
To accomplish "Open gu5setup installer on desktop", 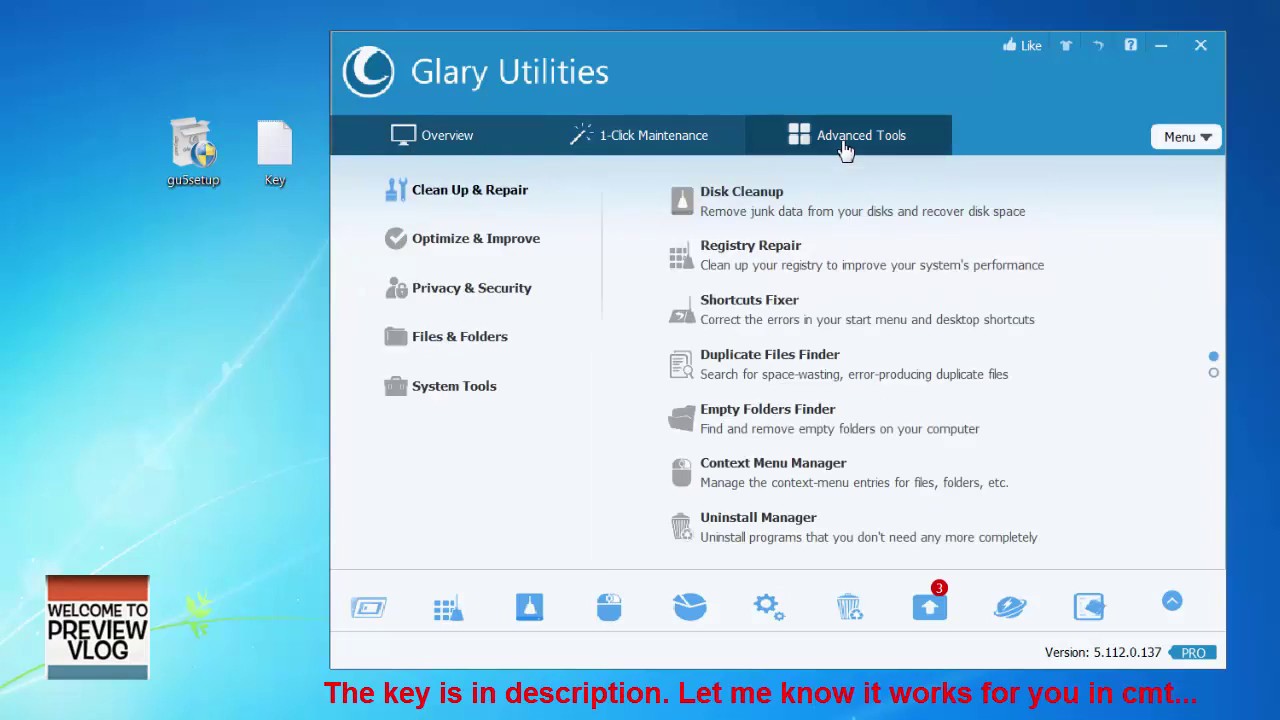I will [193, 153].
